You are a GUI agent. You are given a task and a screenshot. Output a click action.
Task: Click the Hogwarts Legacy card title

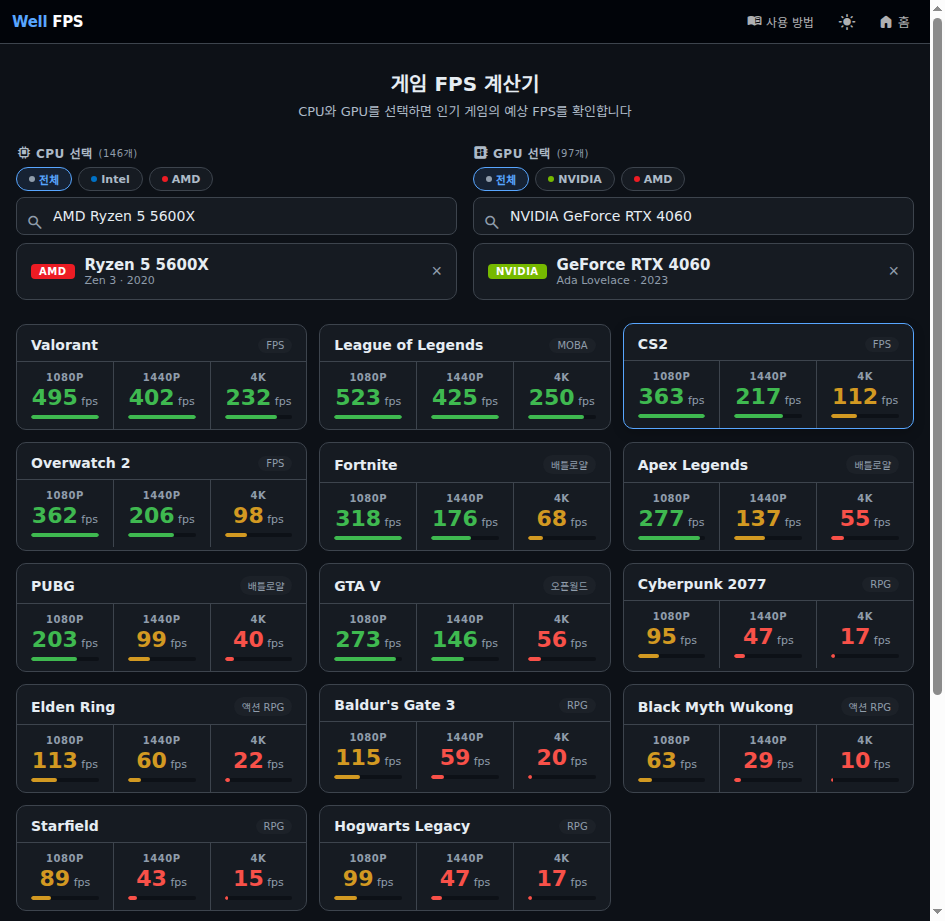tap(402, 826)
